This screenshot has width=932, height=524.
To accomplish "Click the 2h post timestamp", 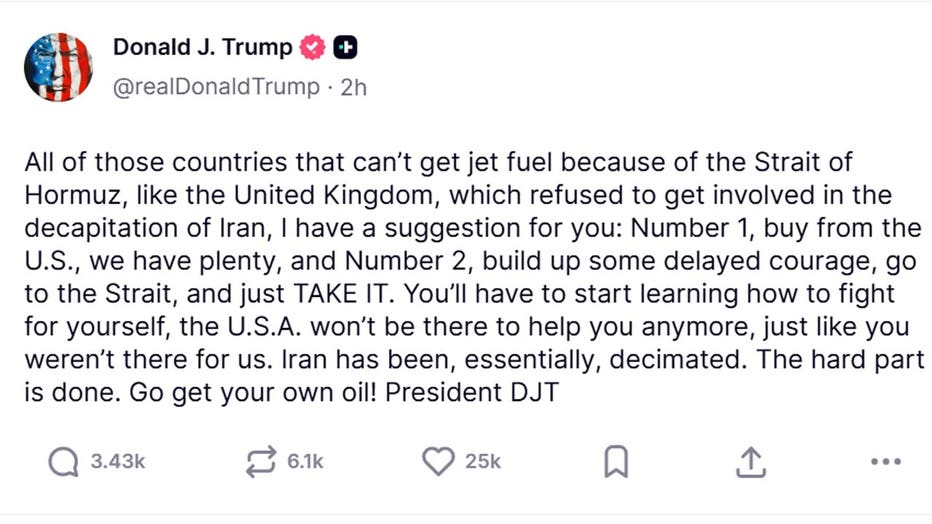I will click(x=353, y=87).
